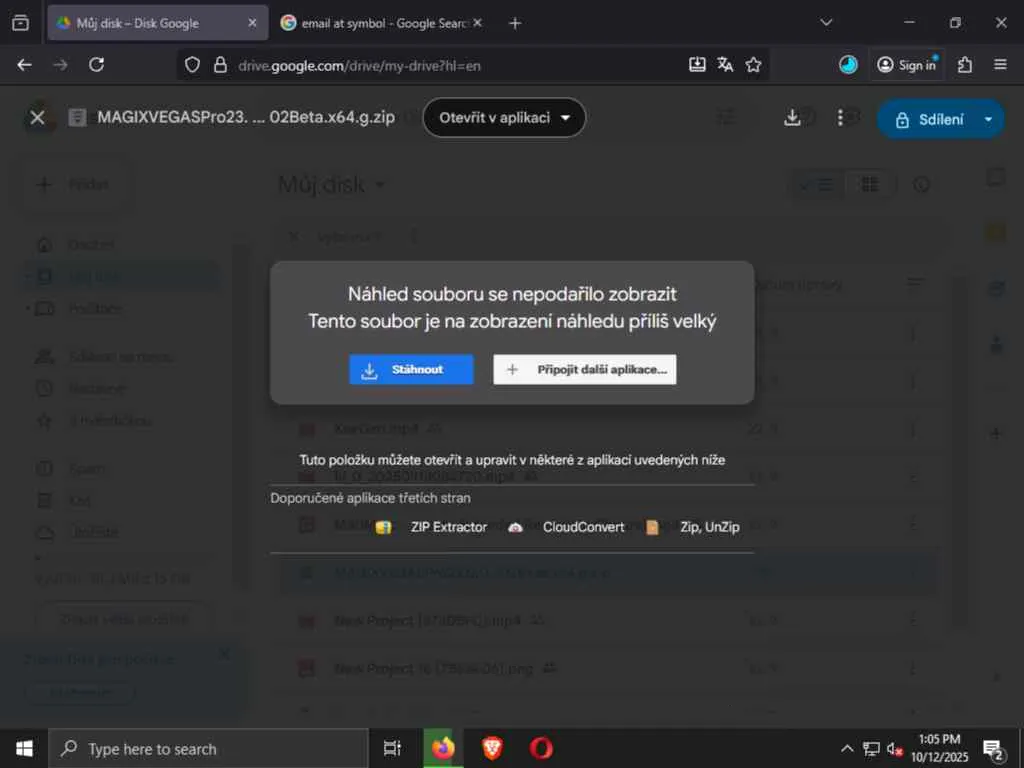The height and width of the screenshot is (768, 1024).
Task: Go back to previous page
Action: [25, 65]
